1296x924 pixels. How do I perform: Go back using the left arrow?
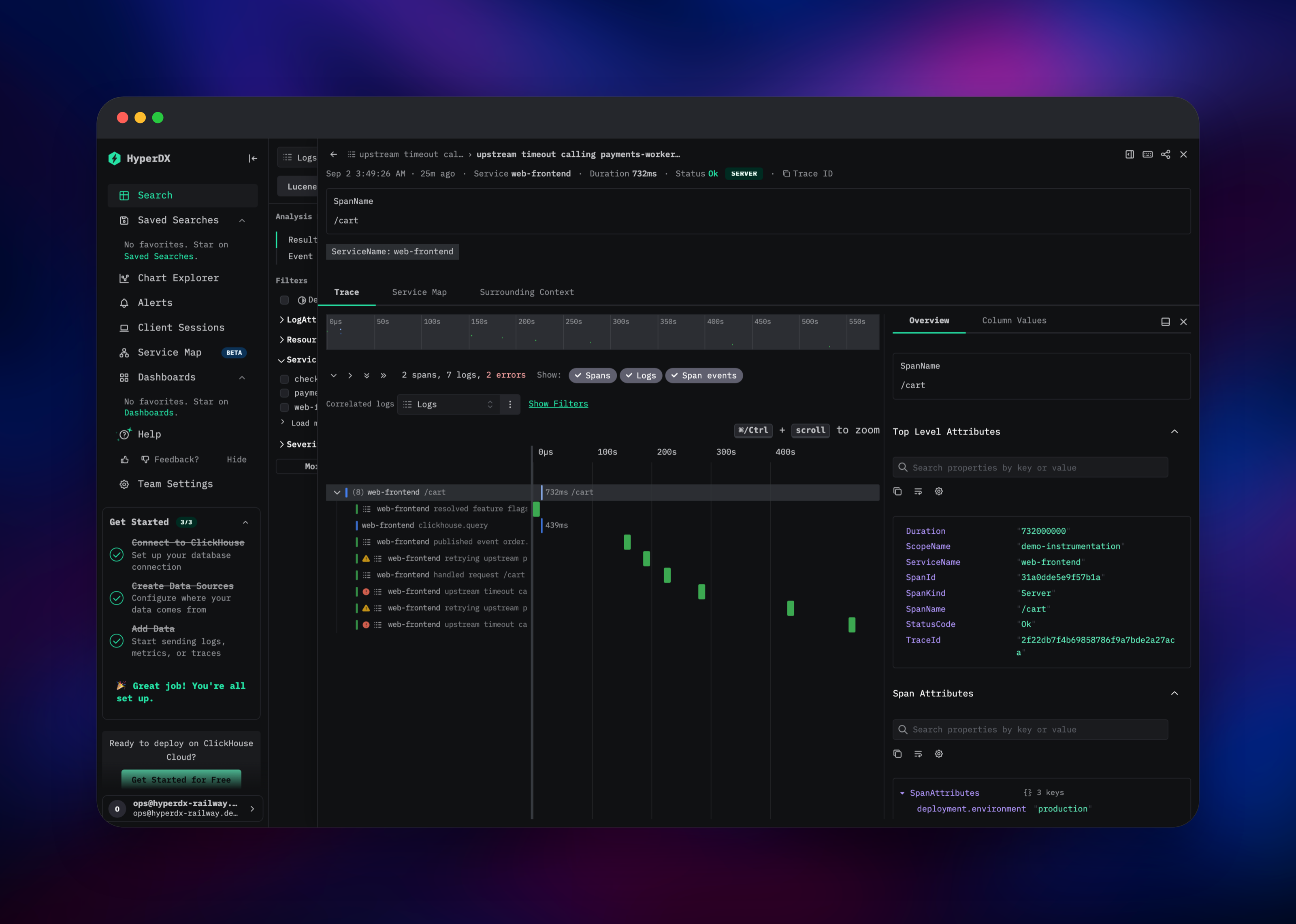(x=334, y=154)
